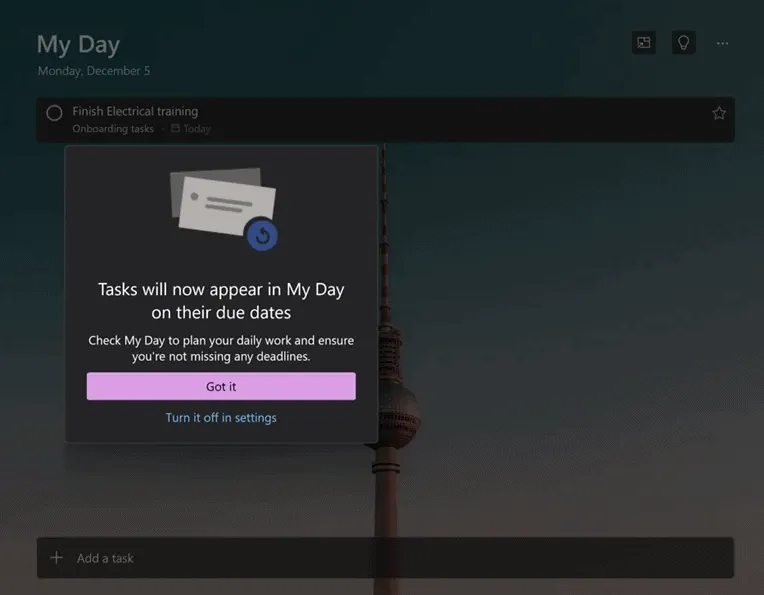Open the three-dot more options menu
This screenshot has height=595, width=764.
(722, 43)
